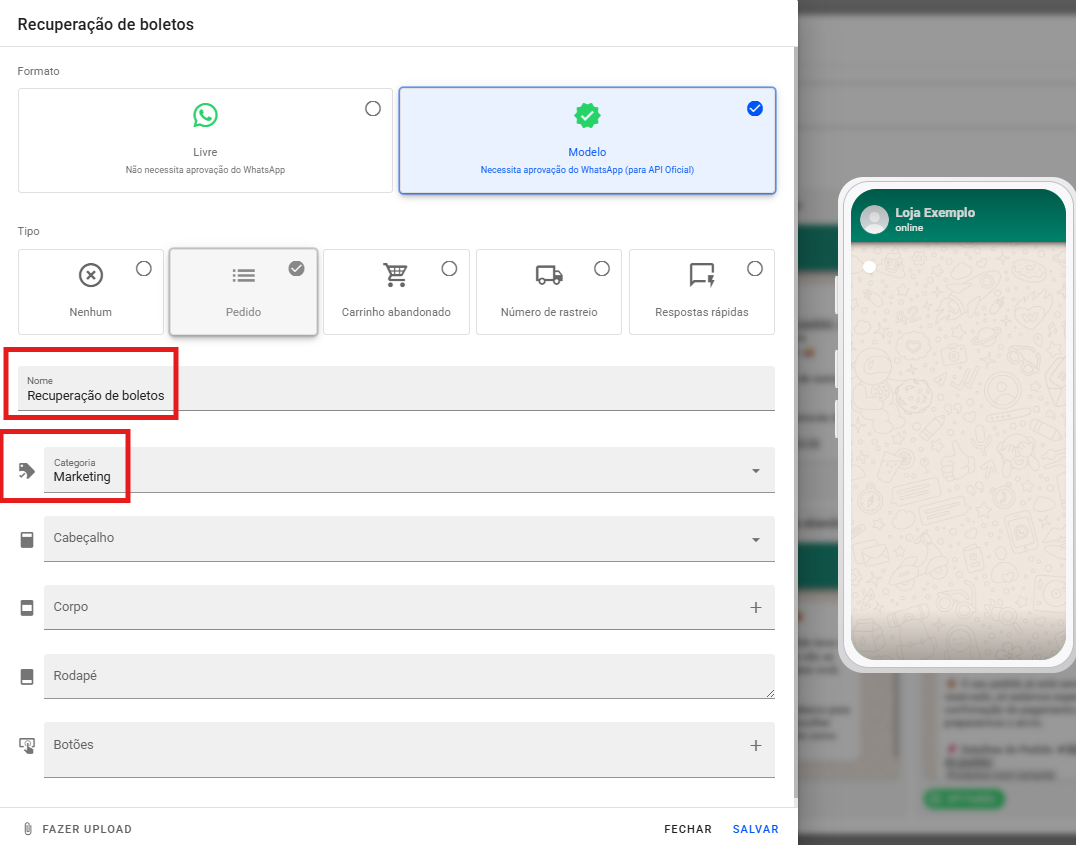Click the category tag icon beside Categoria

pyautogui.click(x=27, y=470)
